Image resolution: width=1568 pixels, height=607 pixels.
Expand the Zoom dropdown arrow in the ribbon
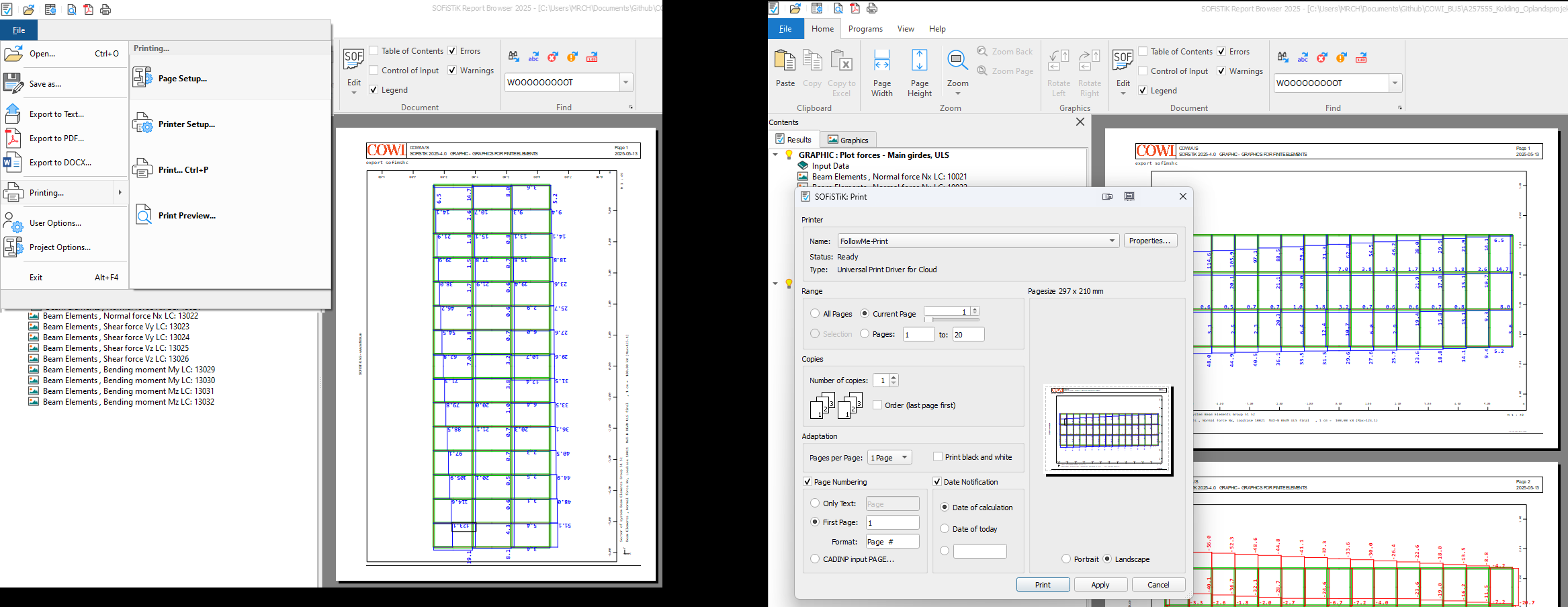coord(957,93)
